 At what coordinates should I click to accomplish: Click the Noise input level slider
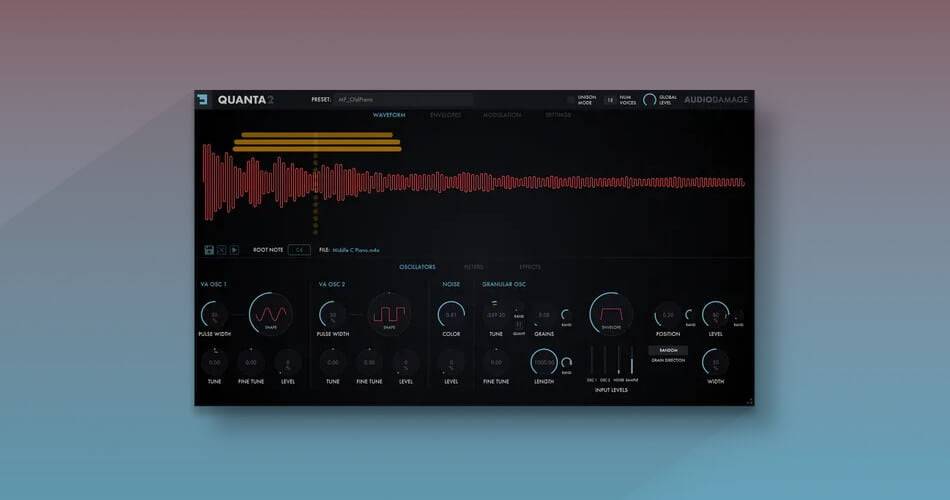click(x=619, y=361)
